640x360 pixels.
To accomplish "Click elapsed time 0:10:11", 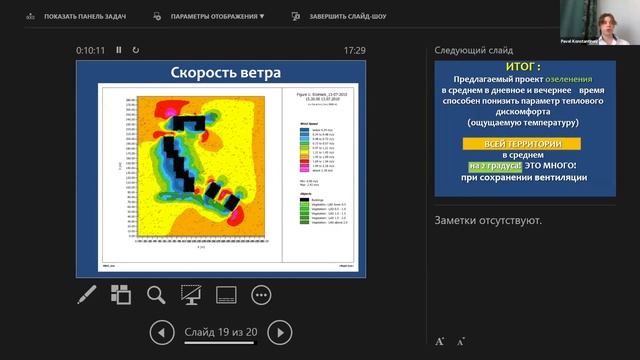I will tap(90, 50).
